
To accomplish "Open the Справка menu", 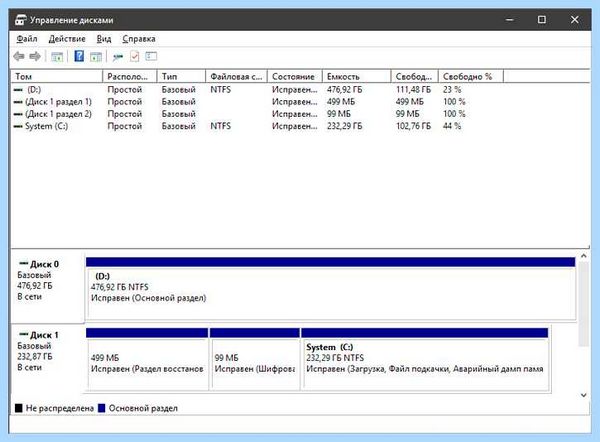I will (139, 39).
